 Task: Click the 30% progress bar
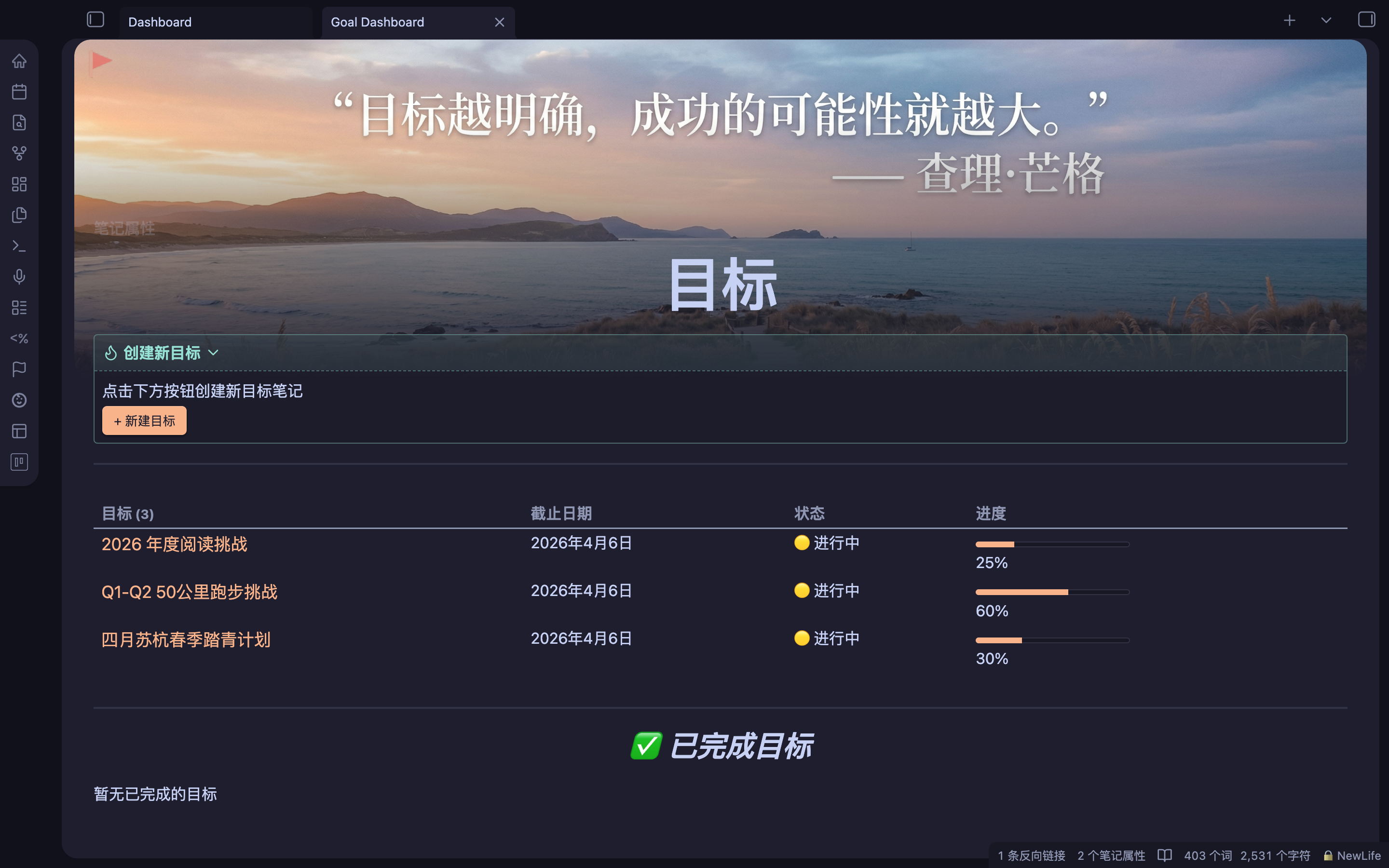1052,640
